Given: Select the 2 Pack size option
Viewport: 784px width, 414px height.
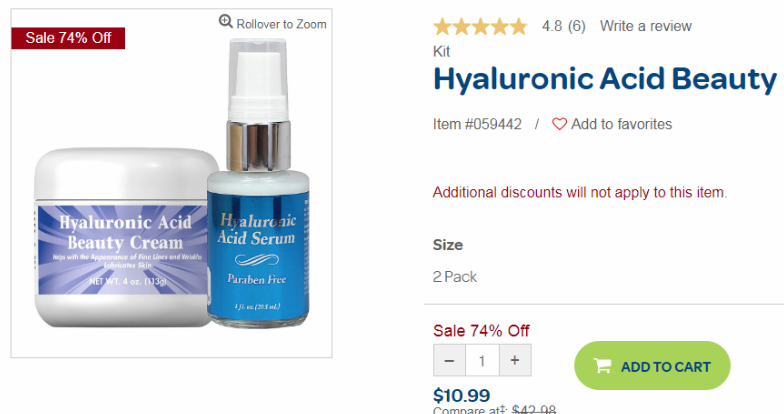Looking at the screenshot, I should tap(454, 276).
